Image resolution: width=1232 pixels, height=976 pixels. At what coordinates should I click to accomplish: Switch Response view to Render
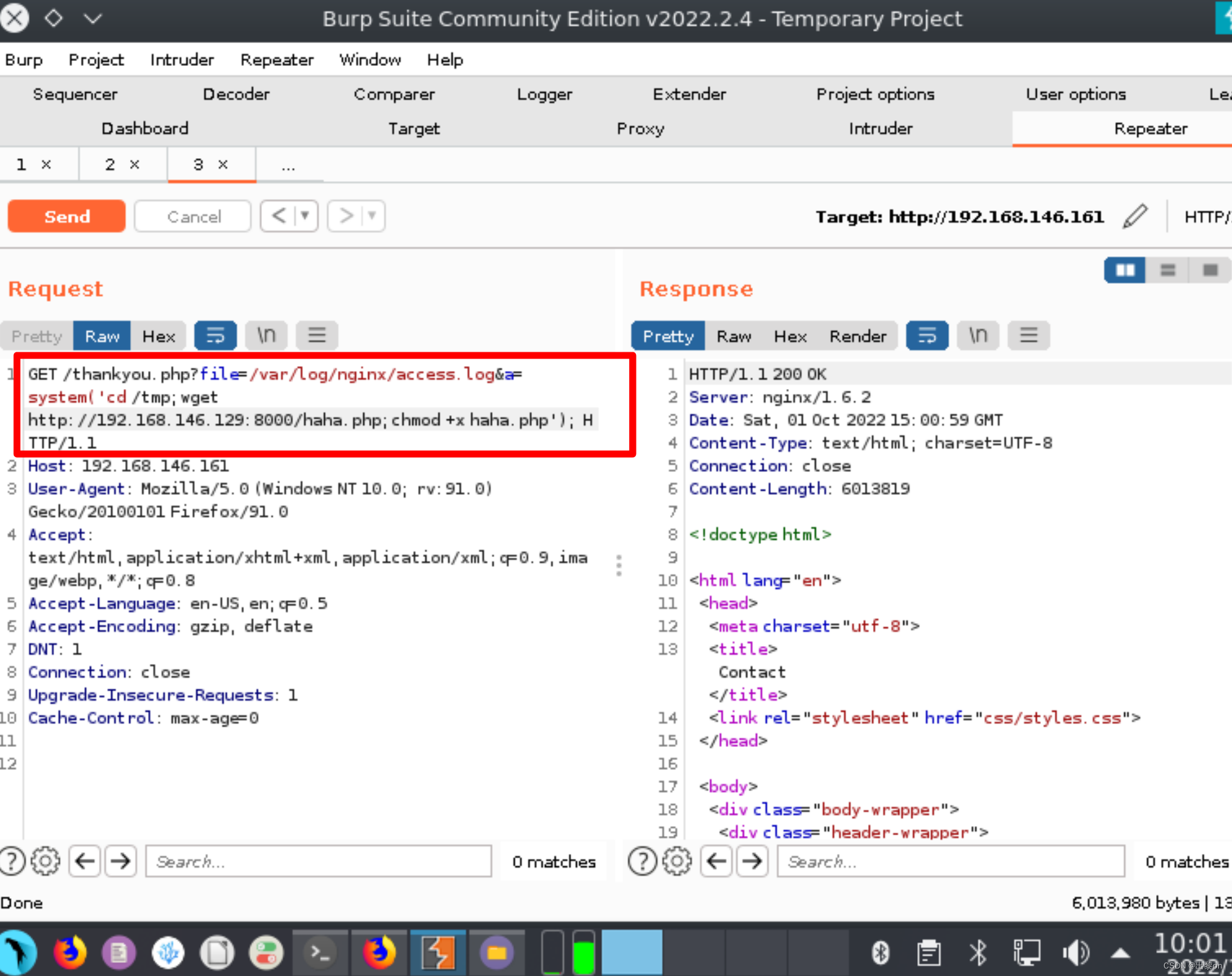pos(857,336)
